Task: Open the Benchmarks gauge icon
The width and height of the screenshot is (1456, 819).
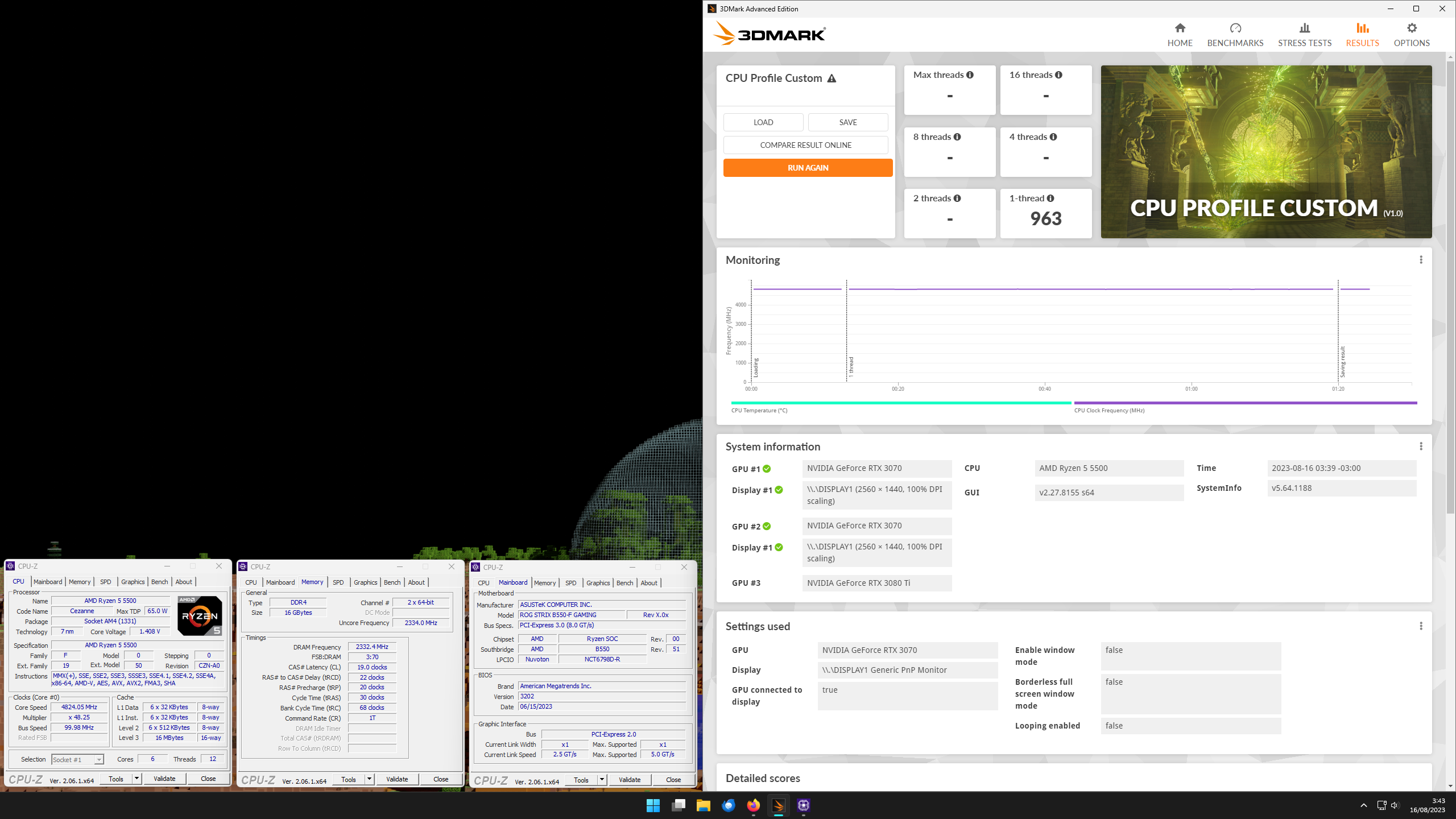Action: point(1235,28)
